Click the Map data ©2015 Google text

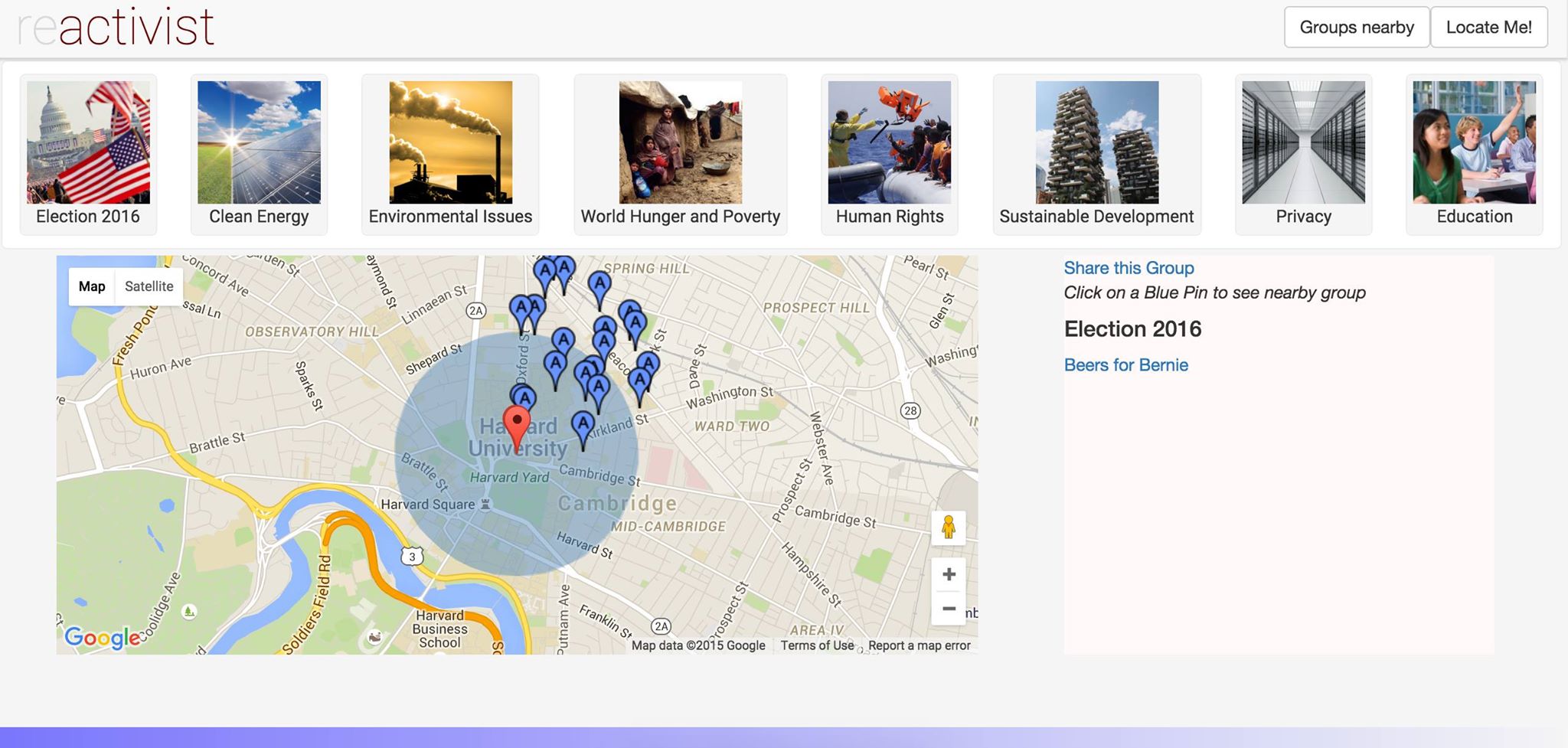[698, 645]
